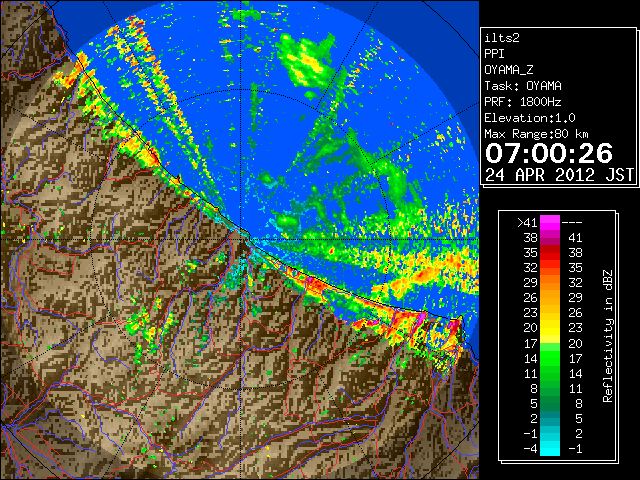
Task: Select the 'Task: OYAMA' line
Action: click(523, 86)
